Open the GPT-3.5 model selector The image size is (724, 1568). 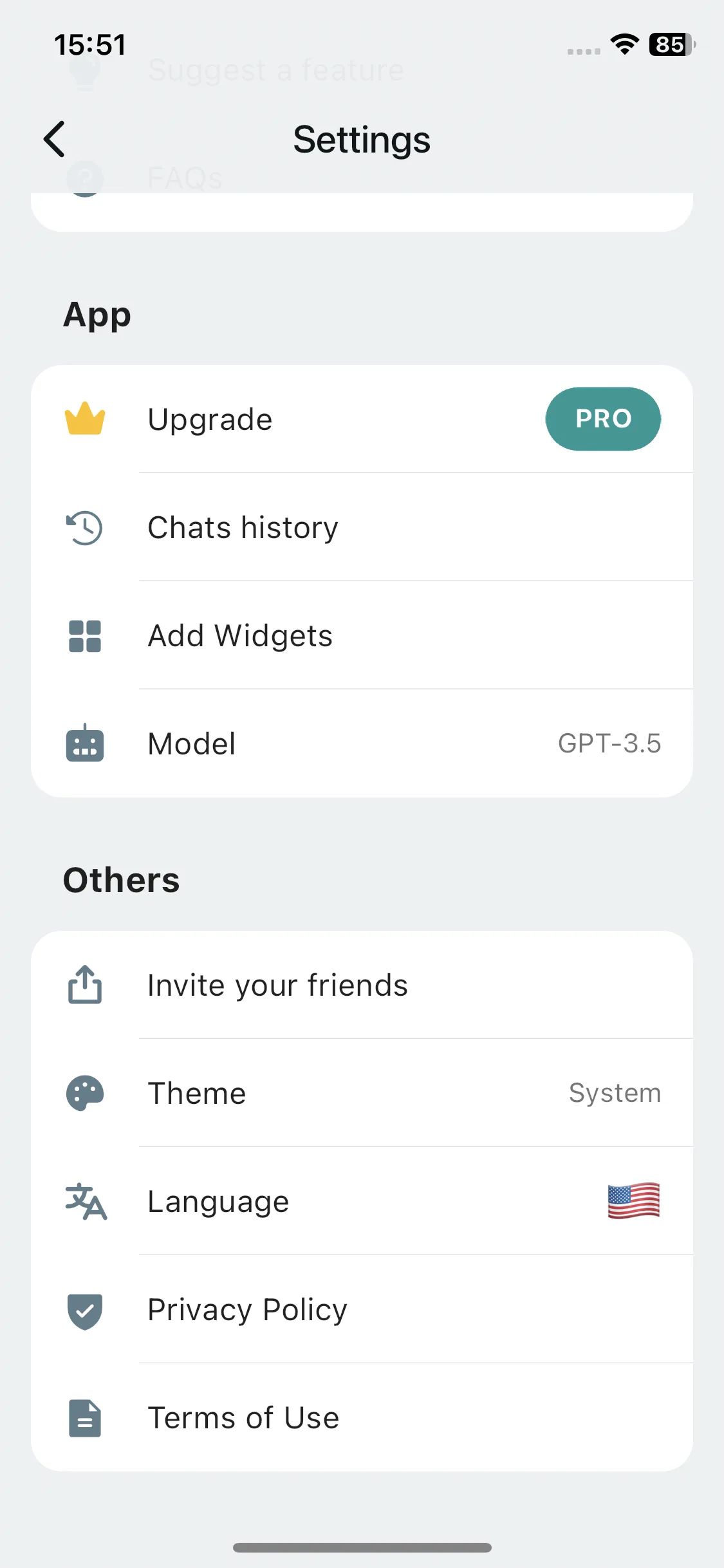pos(609,743)
